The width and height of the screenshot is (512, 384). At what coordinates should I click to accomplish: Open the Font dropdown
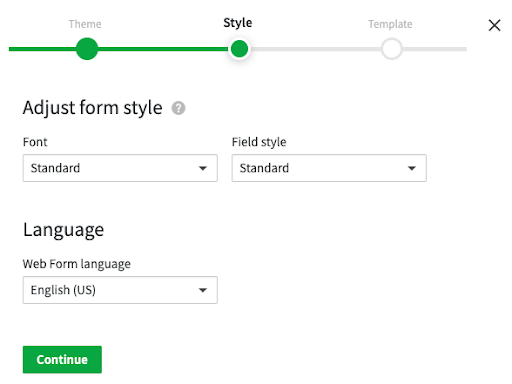120,168
